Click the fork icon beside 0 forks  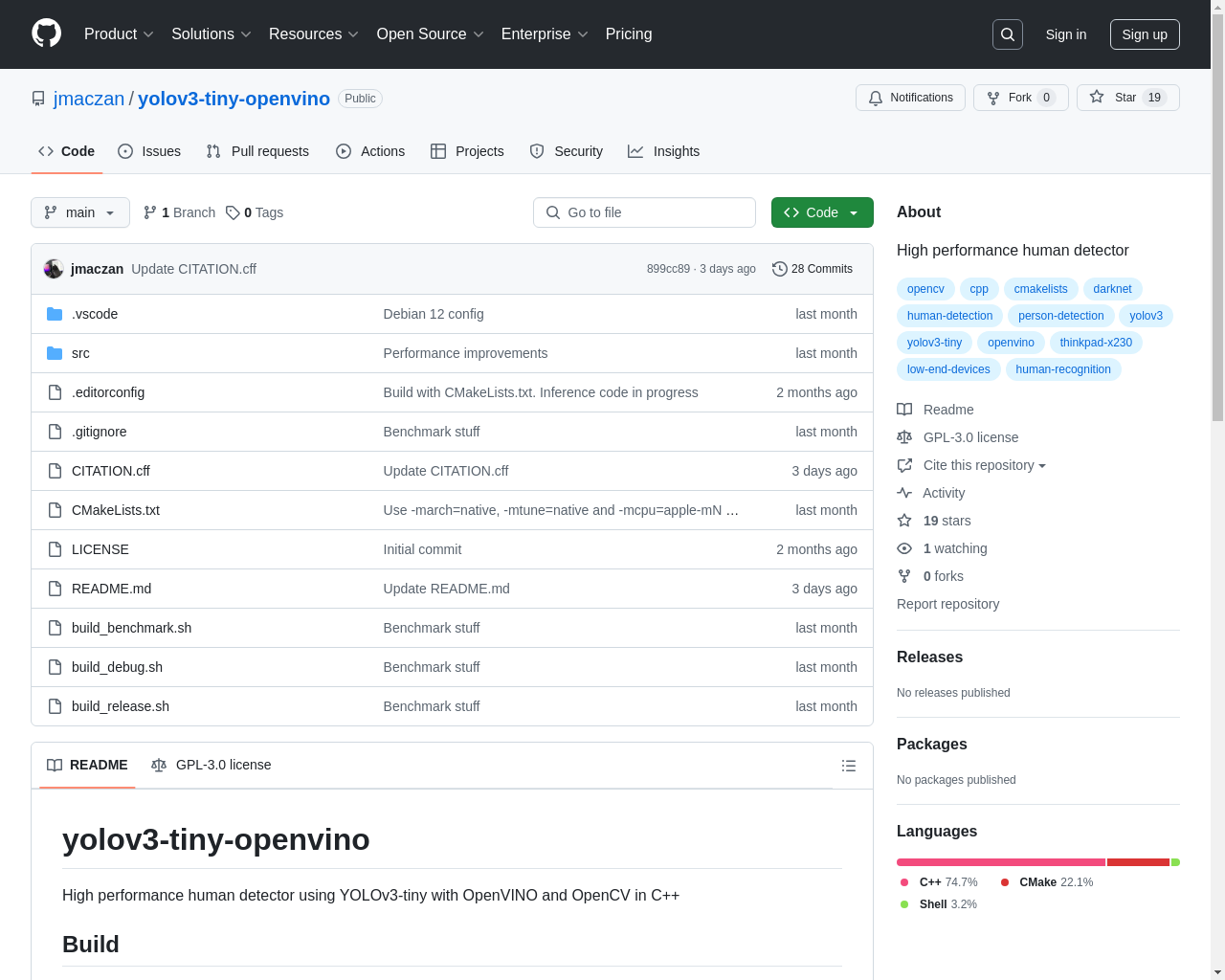pyautogui.click(x=904, y=576)
